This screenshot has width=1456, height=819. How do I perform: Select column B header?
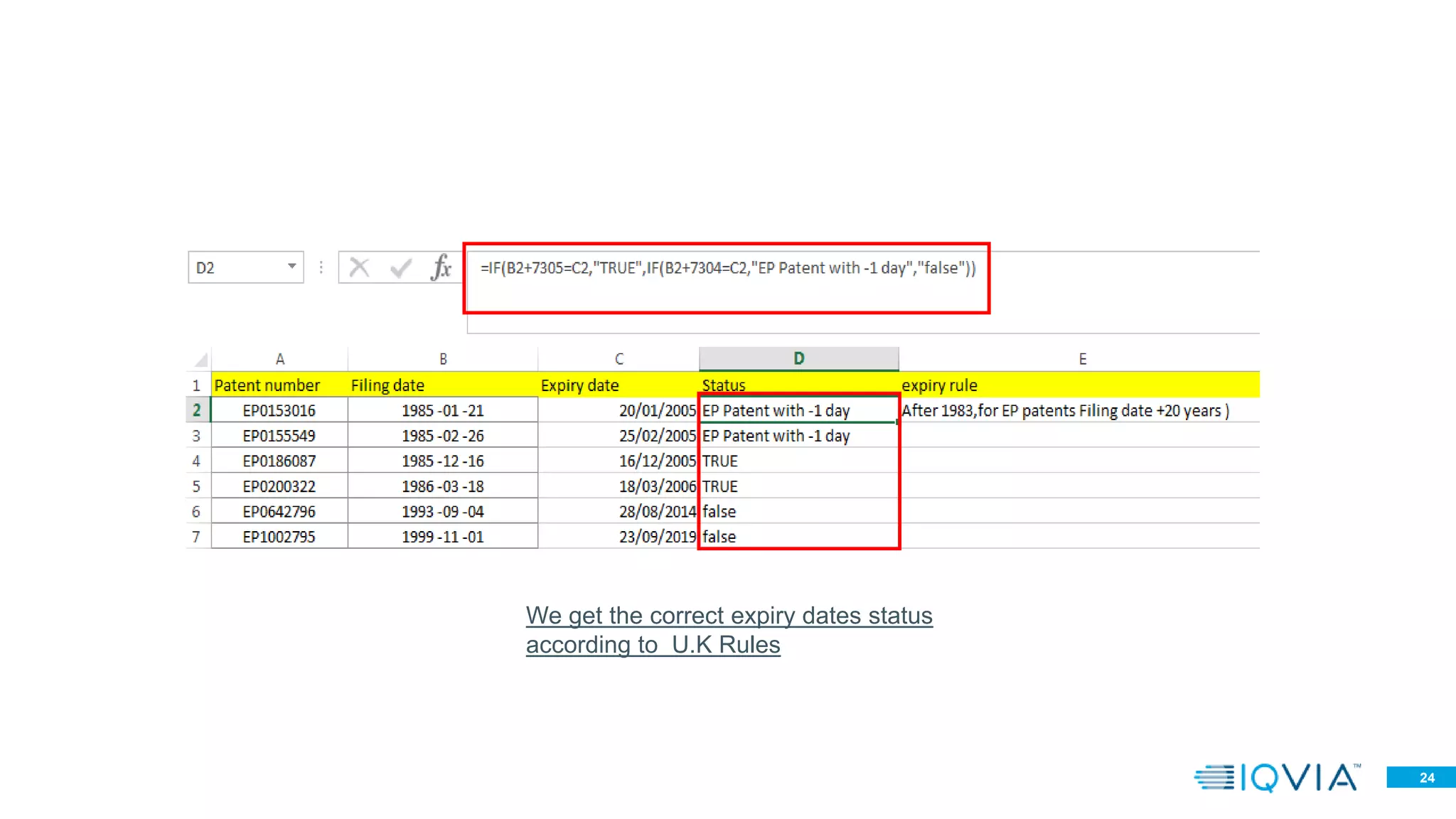[443, 359]
